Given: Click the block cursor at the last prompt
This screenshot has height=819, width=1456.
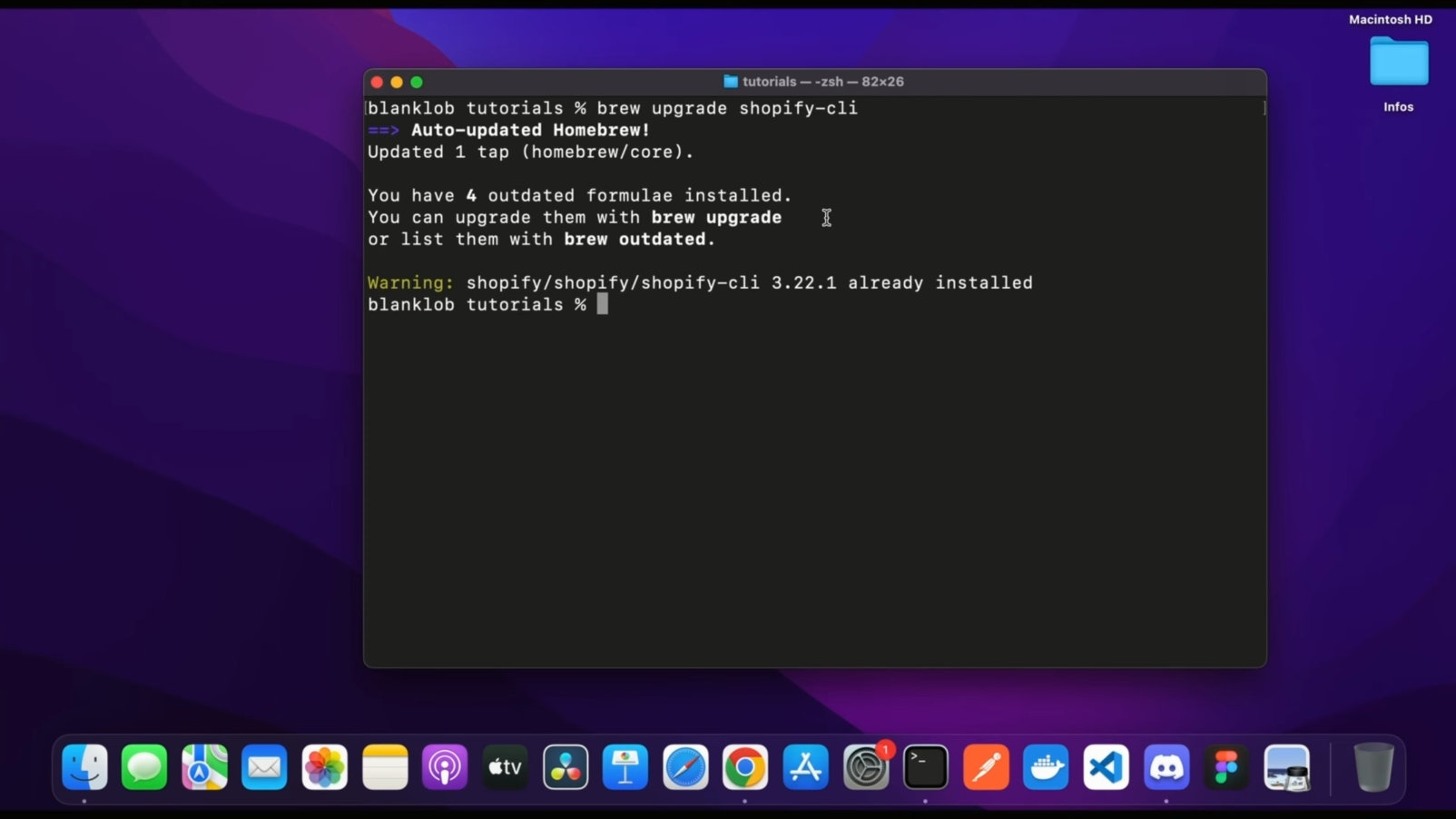Looking at the screenshot, I should pyautogui.click(x=602, y=304).
